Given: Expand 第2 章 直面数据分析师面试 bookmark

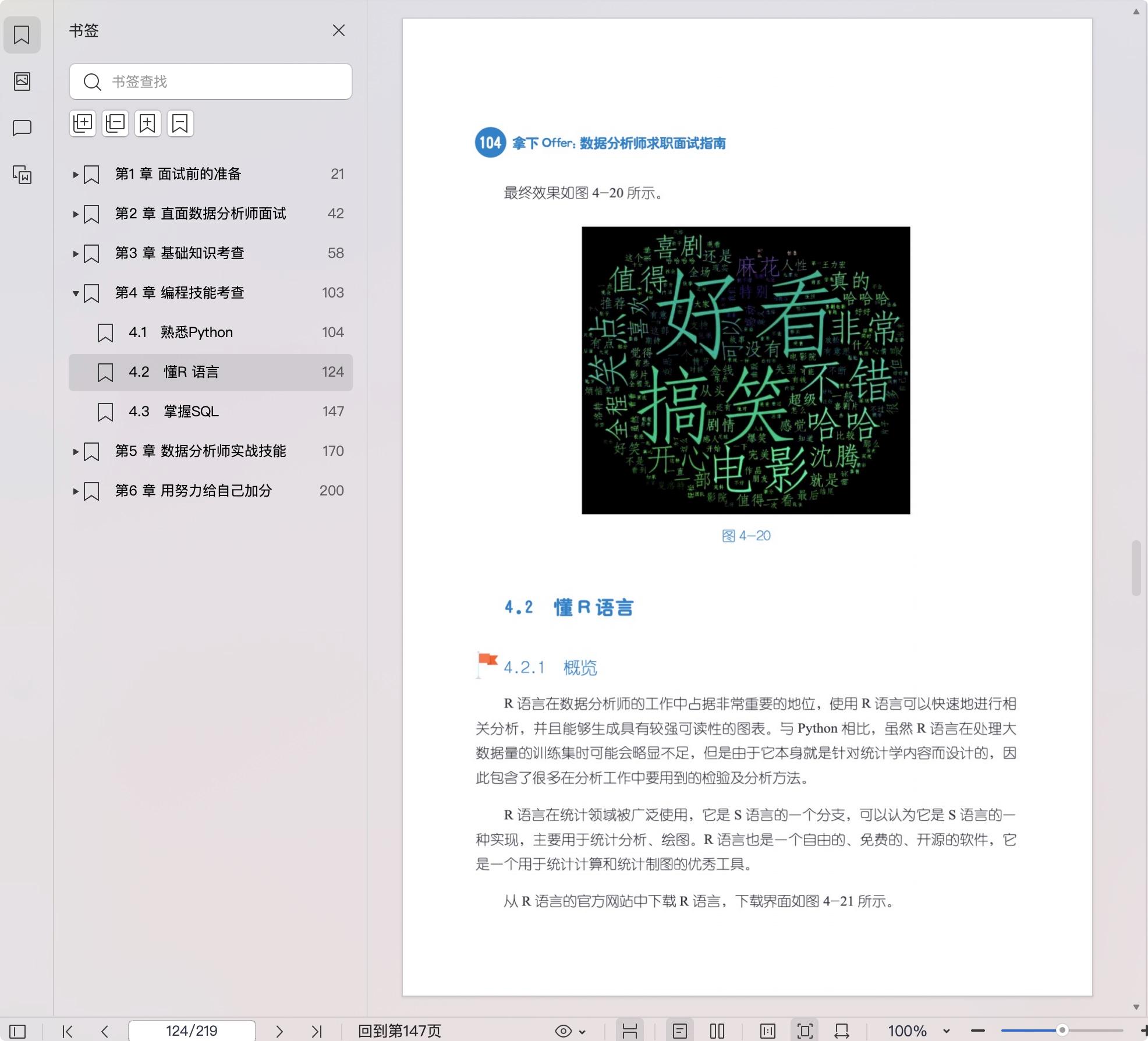Looking at the screenshot, I should coord(75,214).
